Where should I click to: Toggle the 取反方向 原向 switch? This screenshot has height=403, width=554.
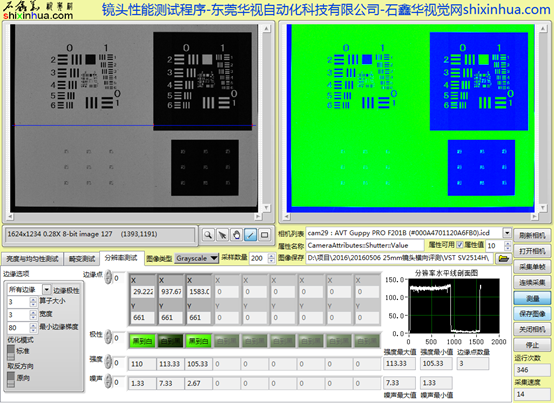pos(11,378)
